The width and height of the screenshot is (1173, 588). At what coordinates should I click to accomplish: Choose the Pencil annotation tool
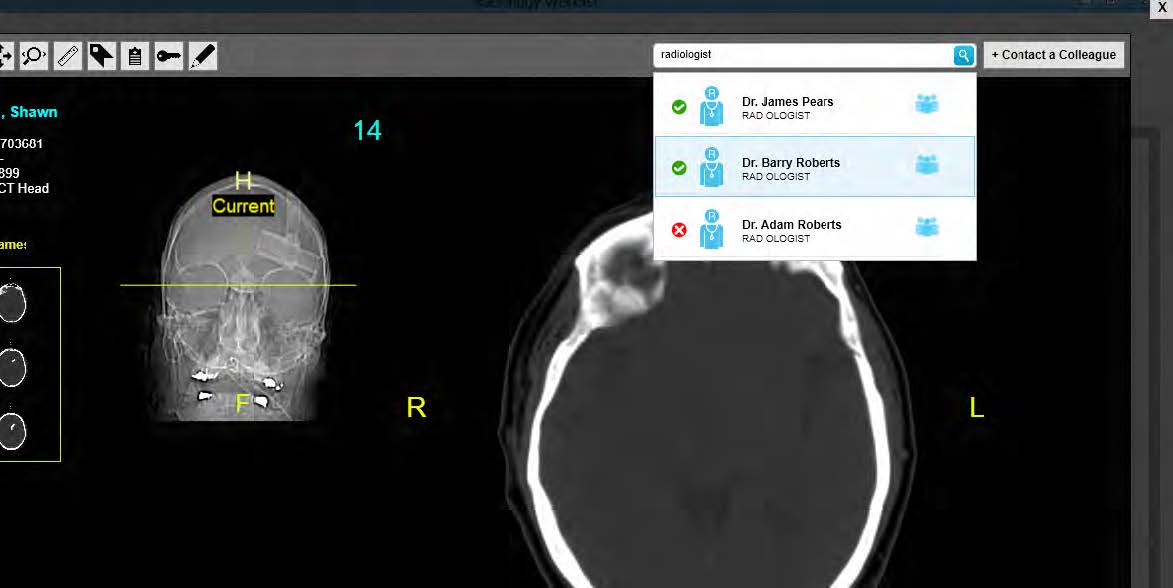coord(202,56)
